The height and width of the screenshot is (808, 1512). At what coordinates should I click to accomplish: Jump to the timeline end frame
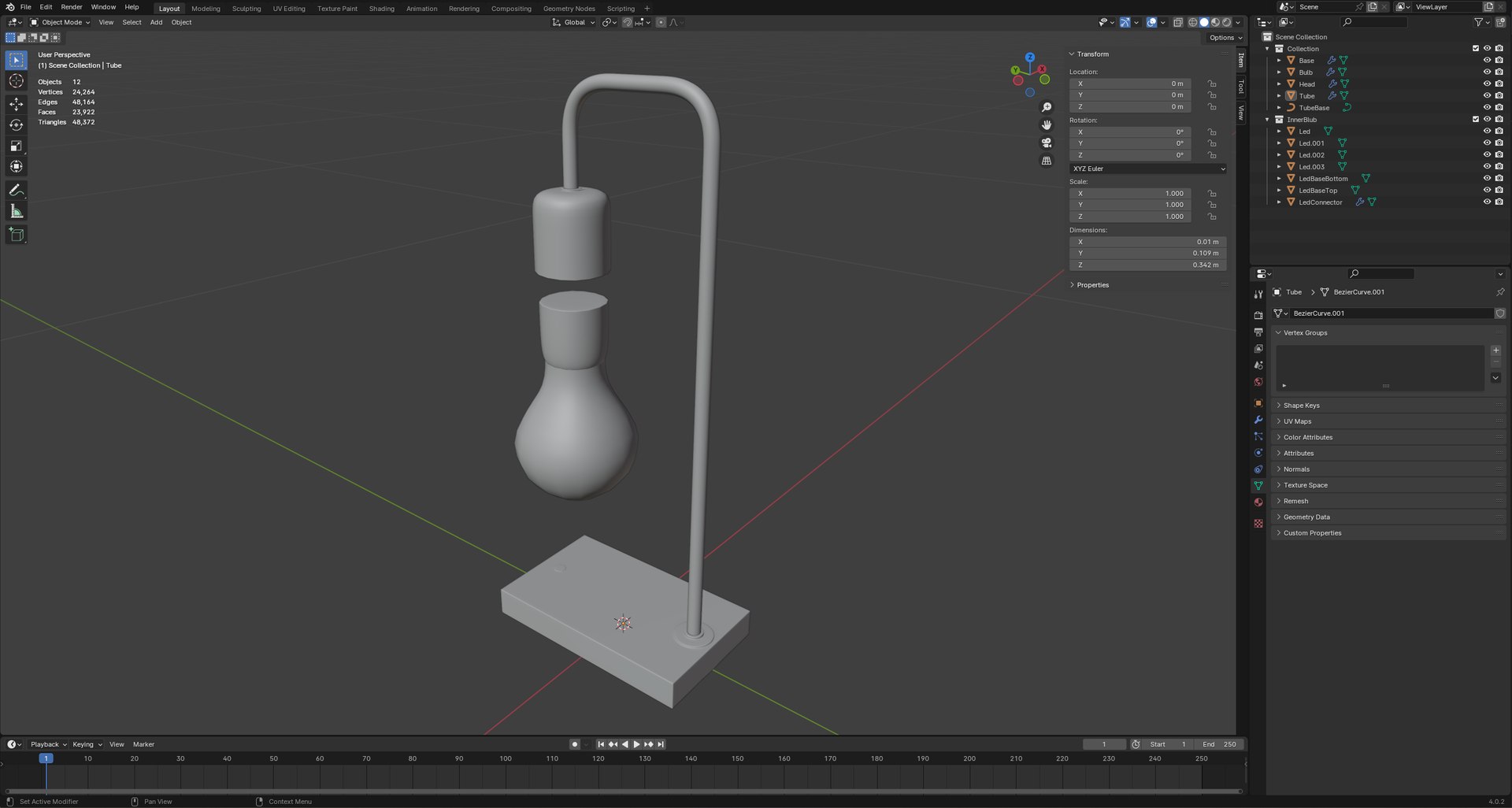(x=661, y=744)
